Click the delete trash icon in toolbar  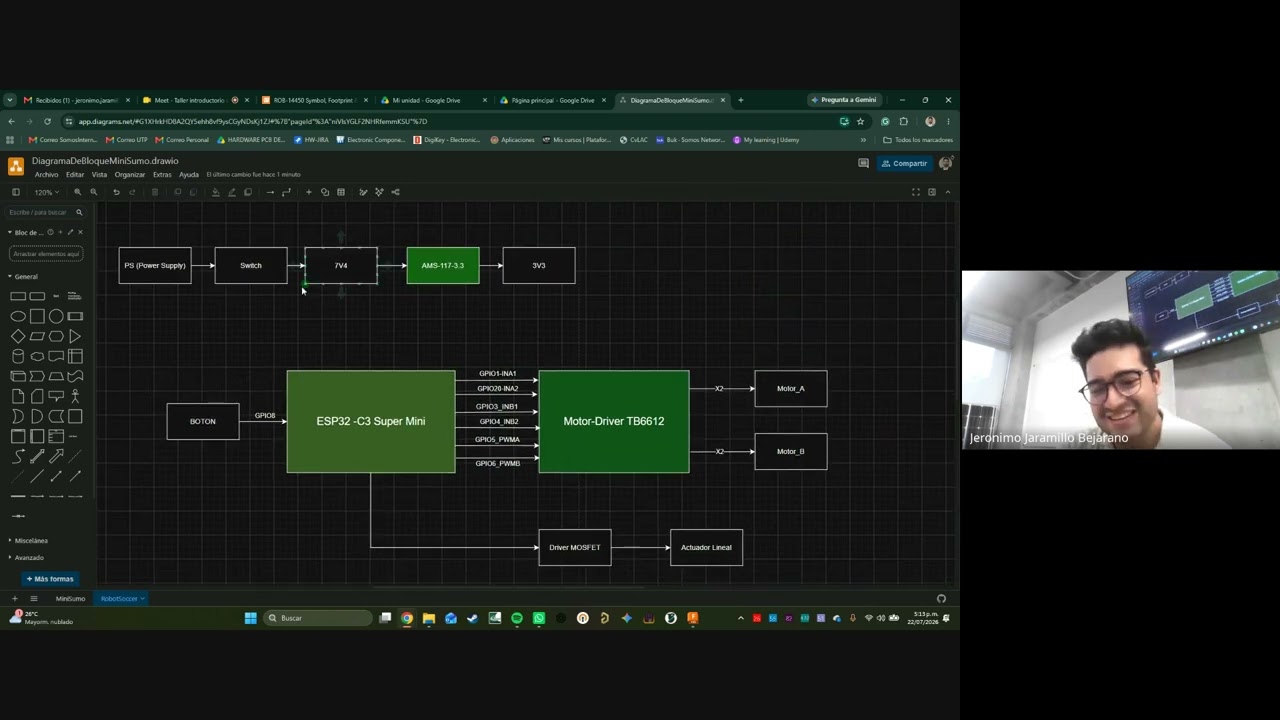click(154, 192)
